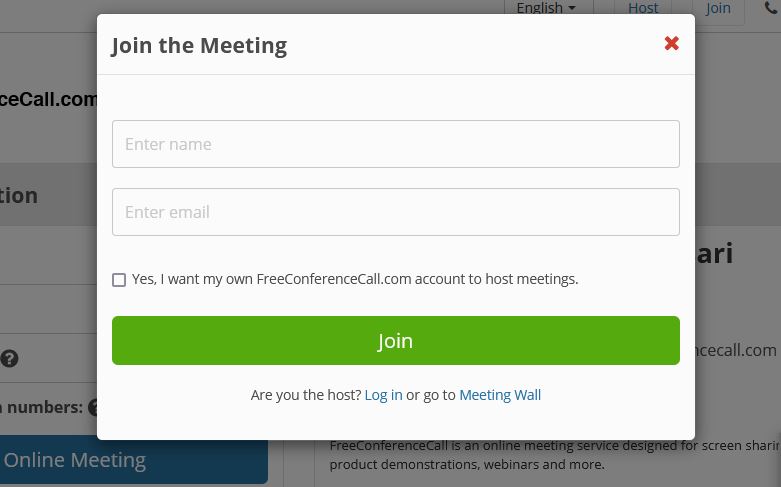781x487 pixels.
Task: Follow the Log in link
Action: pyautogui.click(x=383, y=395)
